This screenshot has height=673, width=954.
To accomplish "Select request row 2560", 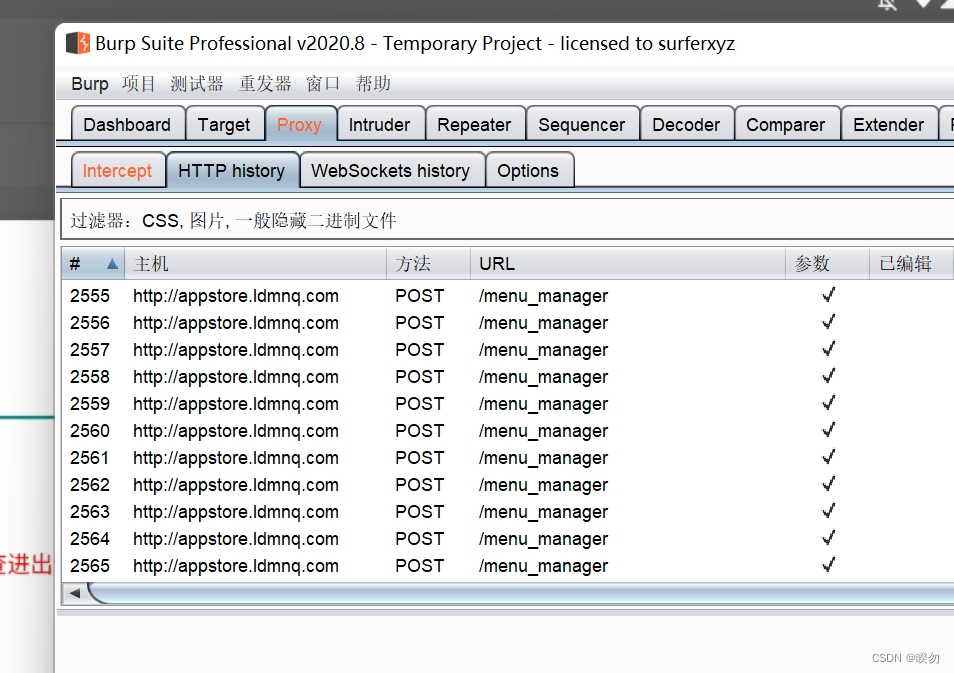I will tap(507, 431).
